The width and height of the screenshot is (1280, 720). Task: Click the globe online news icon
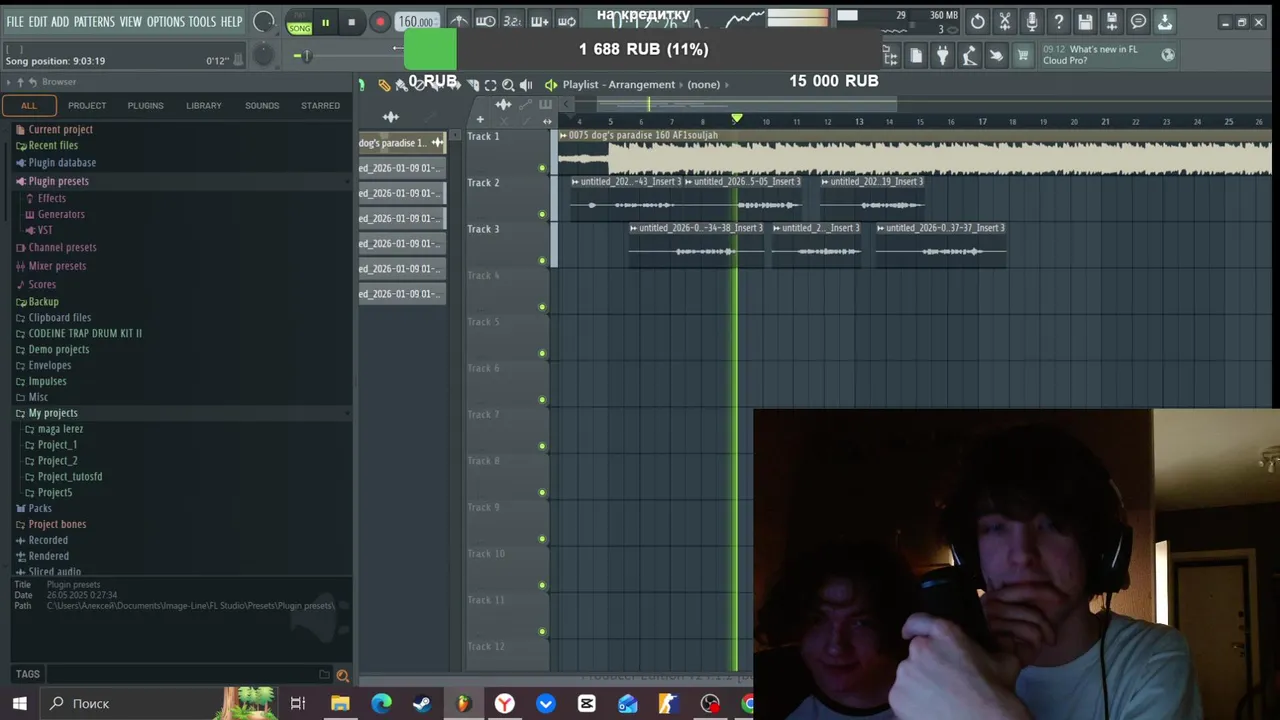[x=1168, y=55]
